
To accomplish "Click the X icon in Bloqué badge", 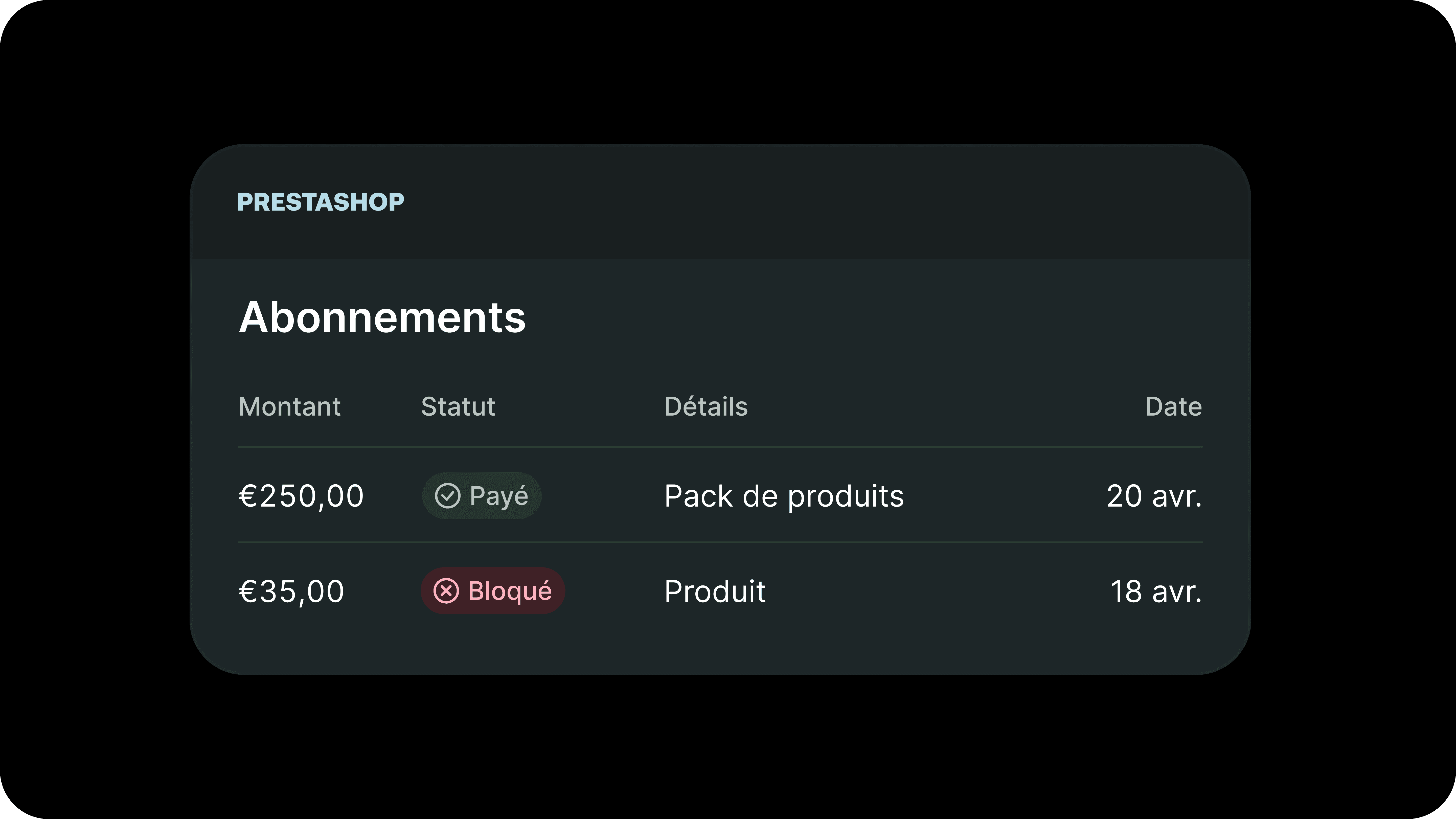I will pyautogui.click(x=446, y=591).
